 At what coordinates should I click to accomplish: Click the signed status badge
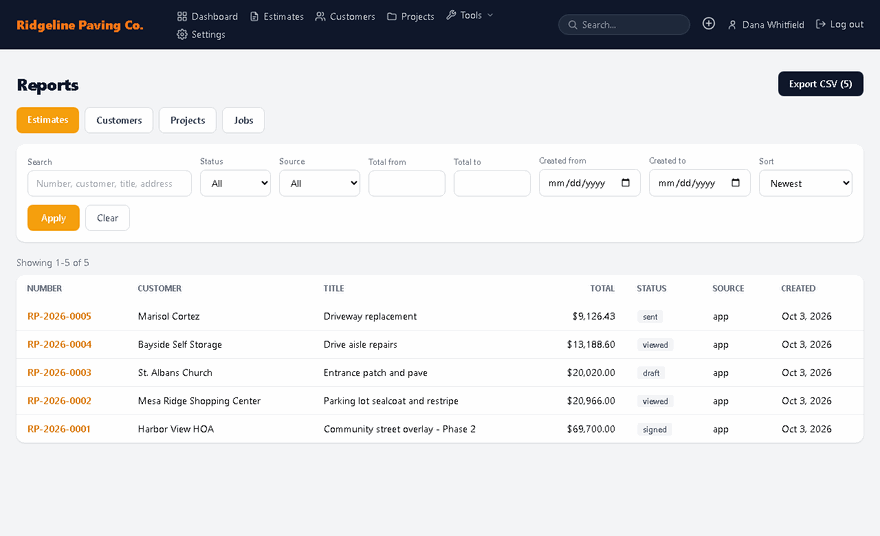point(654,429)
